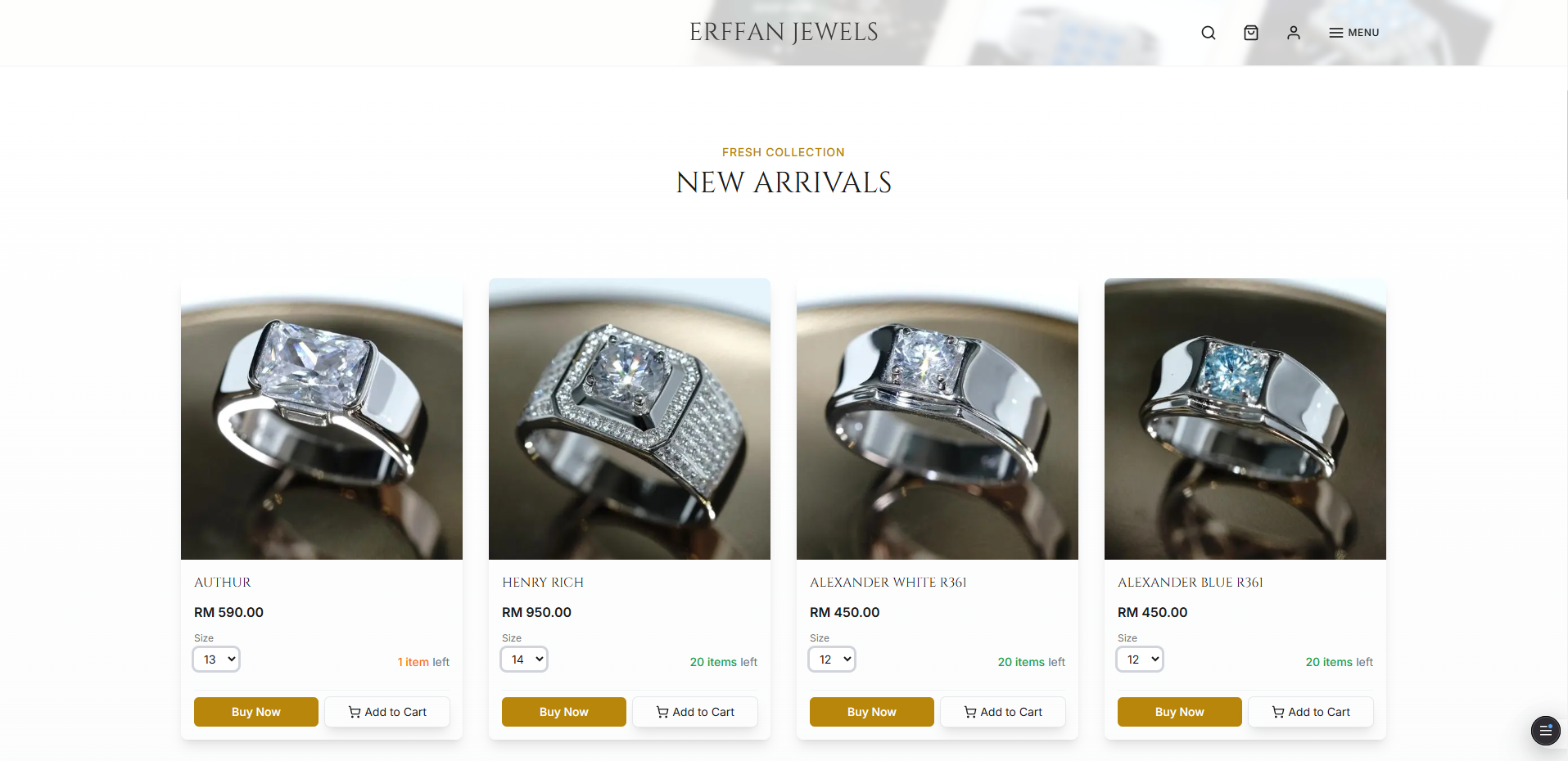Open the search icon in header
The image size is (1568, 761).
[x=1208, y=33]
